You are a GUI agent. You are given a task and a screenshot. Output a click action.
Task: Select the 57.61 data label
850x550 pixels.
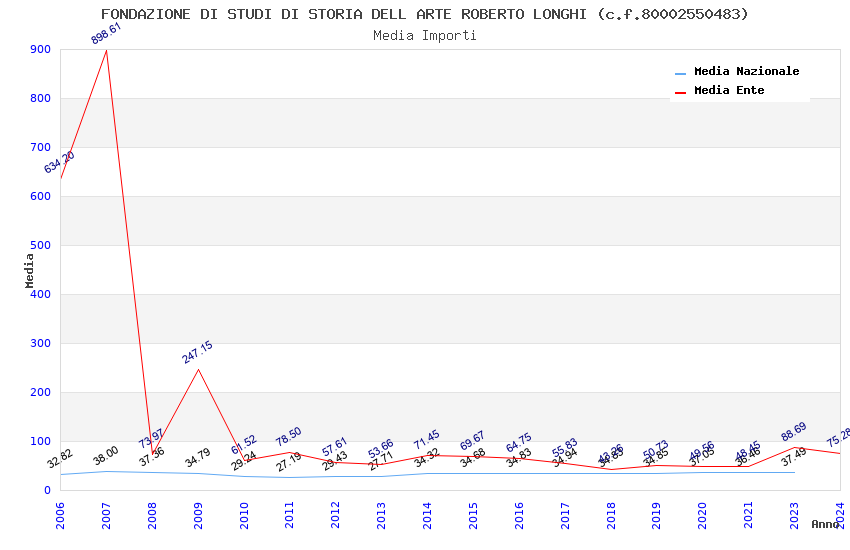[x=334, y=447]
